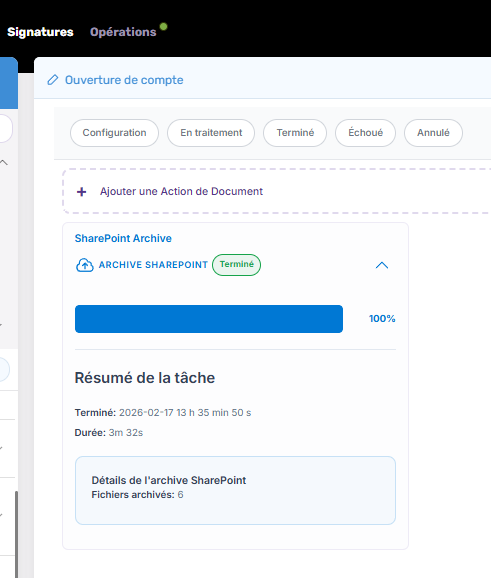Open the Ouverture de compte title
This screenshot has width=491, height=578.
[124, 80]
